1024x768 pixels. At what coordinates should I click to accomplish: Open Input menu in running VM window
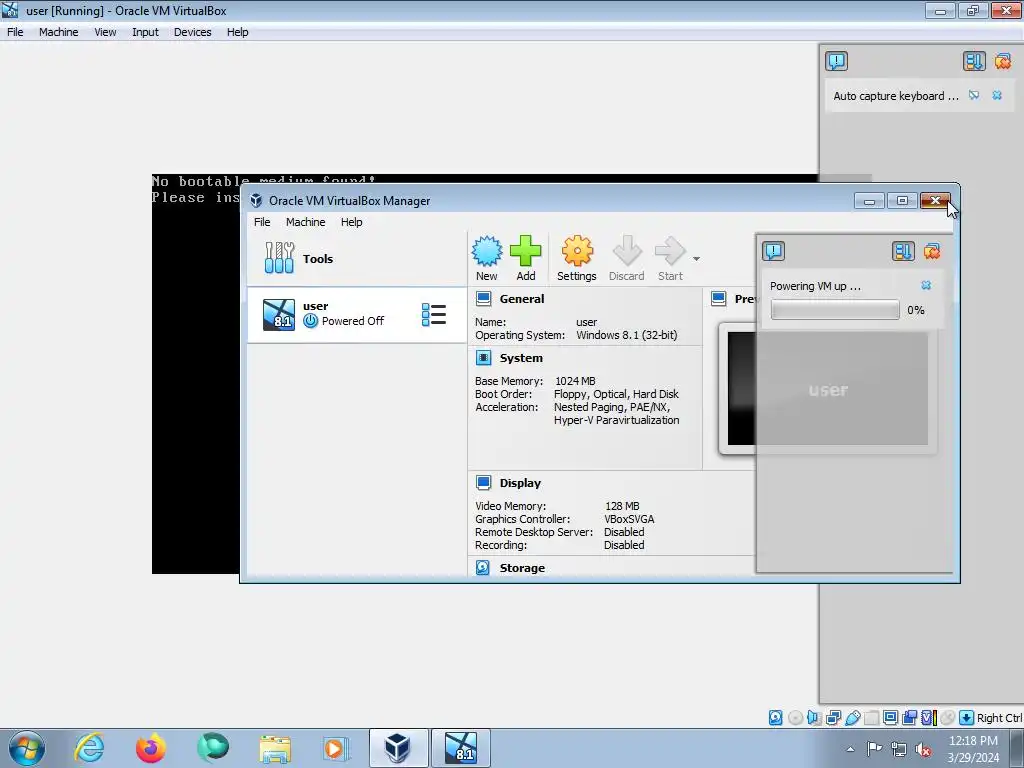click(x=145, y=32)
